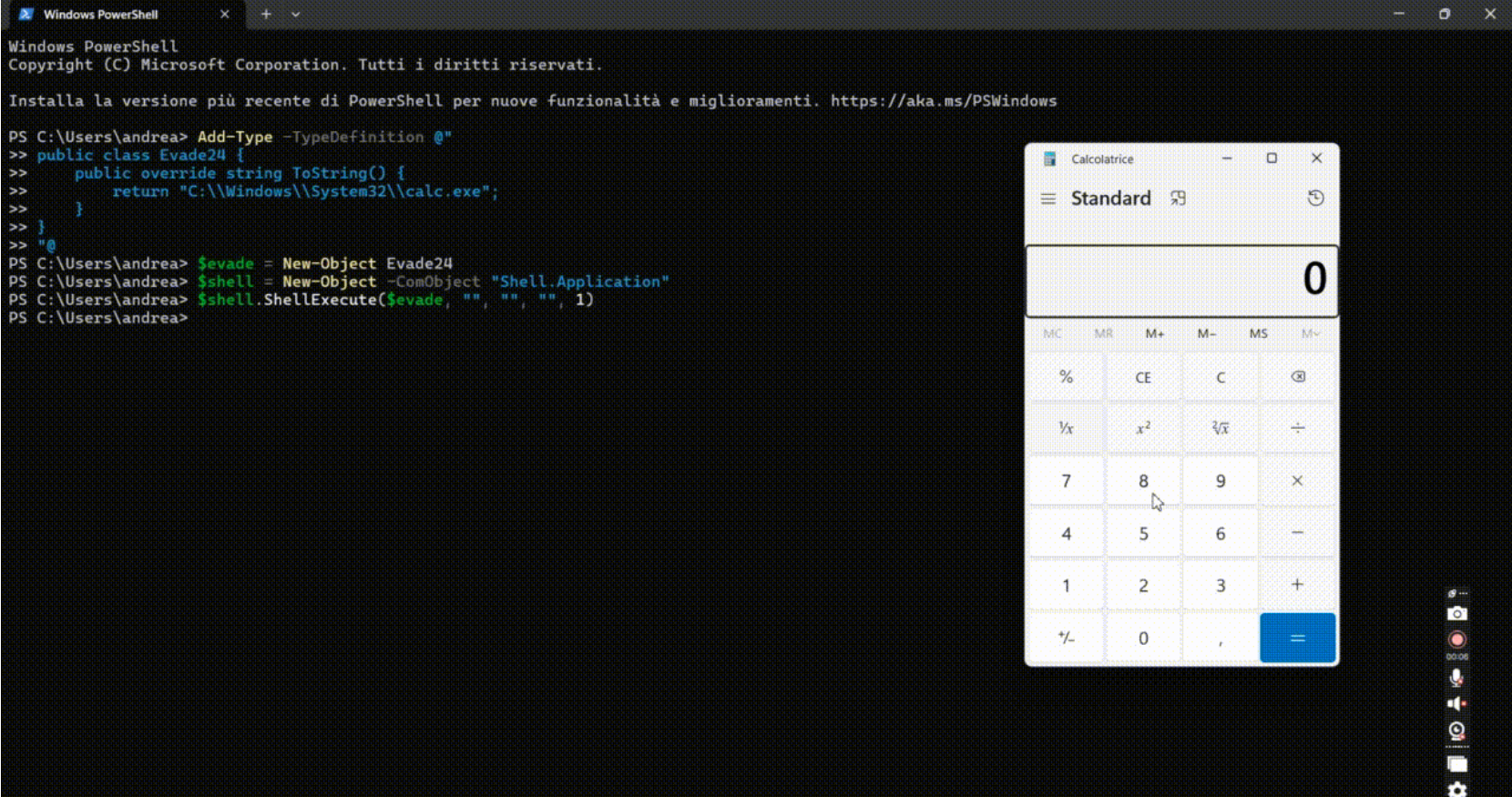Image resolution: width=1512 pixels, height=797 pixels.
Task: Open the calculator history panel
Action: pos(1315,199)
